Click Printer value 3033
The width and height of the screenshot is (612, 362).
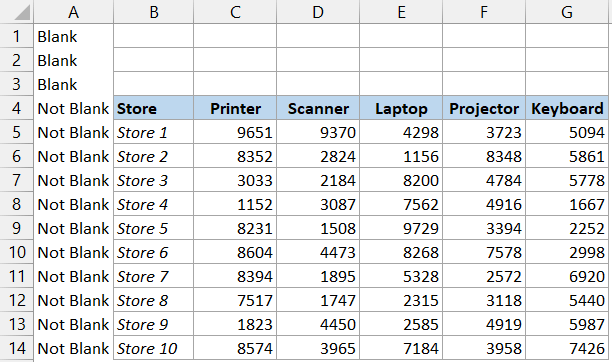click(x=235, y=180)
